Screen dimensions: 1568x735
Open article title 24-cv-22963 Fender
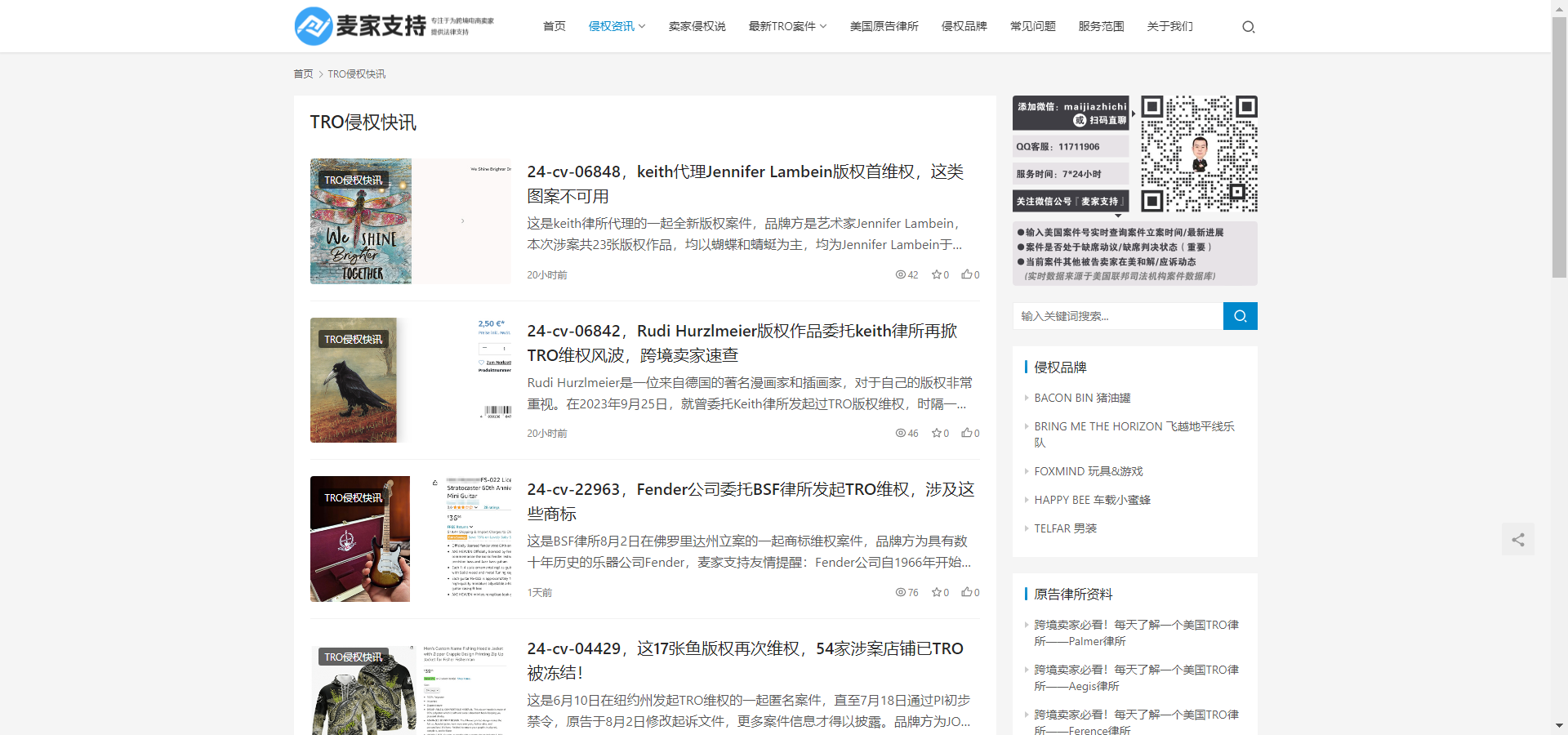click(751, 501)
